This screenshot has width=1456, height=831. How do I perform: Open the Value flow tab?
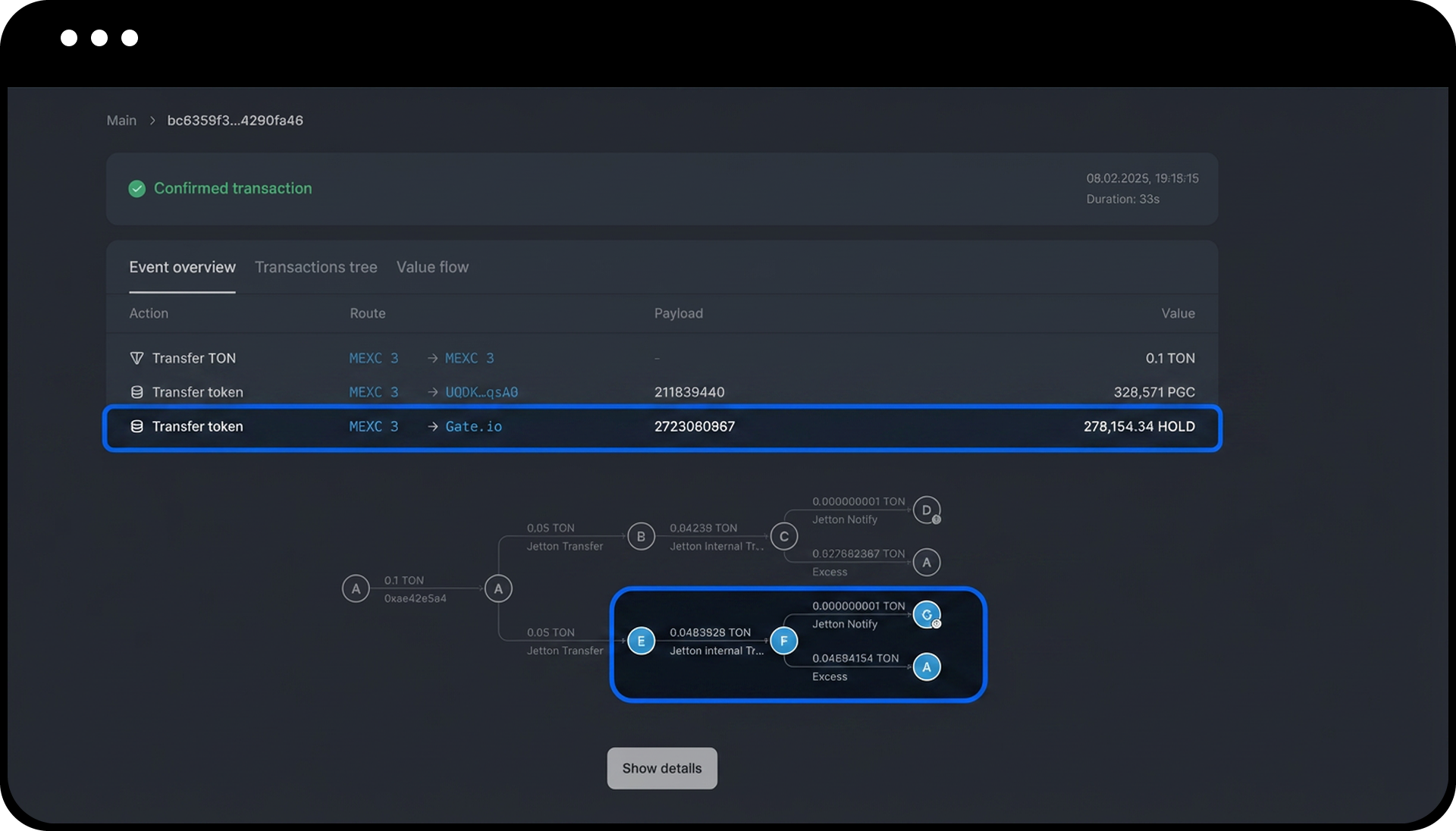coord(432,267)
